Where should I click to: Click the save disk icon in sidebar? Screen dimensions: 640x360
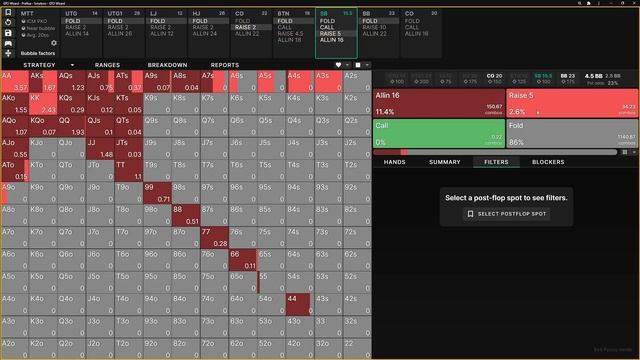pyautogui.click(x=8, y=33)
